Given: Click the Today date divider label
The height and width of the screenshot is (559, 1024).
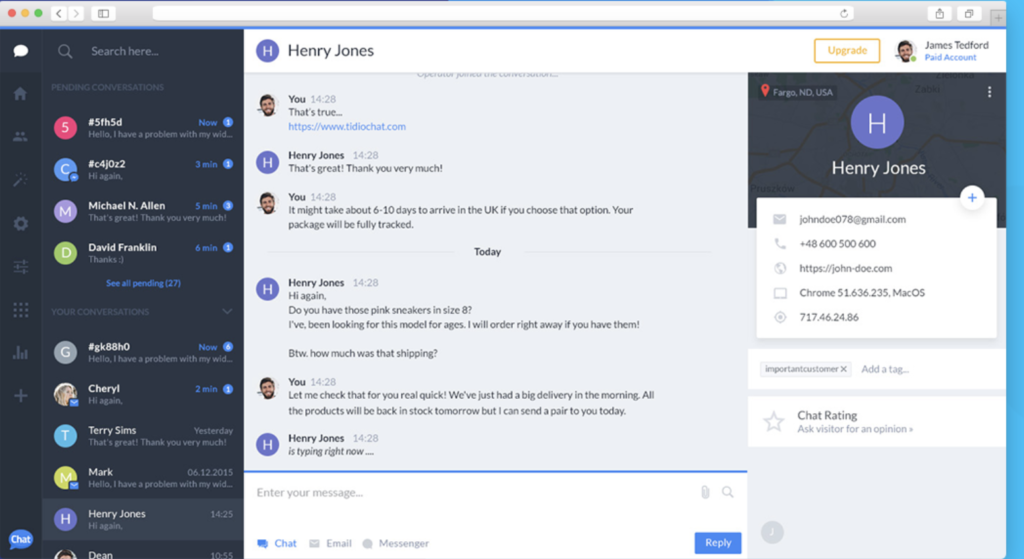Looking at the screenshot, I should click(487, 251).
